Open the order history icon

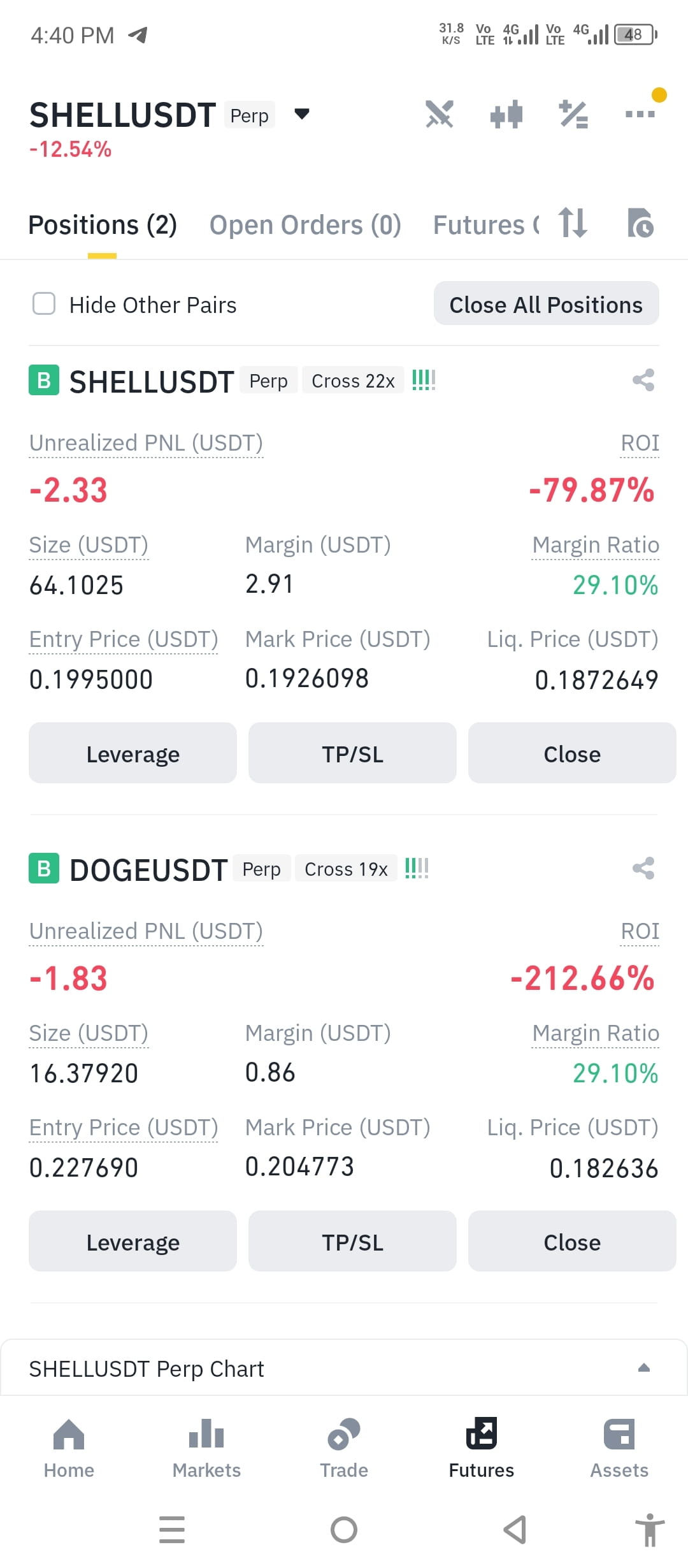[x=640, y=223]
